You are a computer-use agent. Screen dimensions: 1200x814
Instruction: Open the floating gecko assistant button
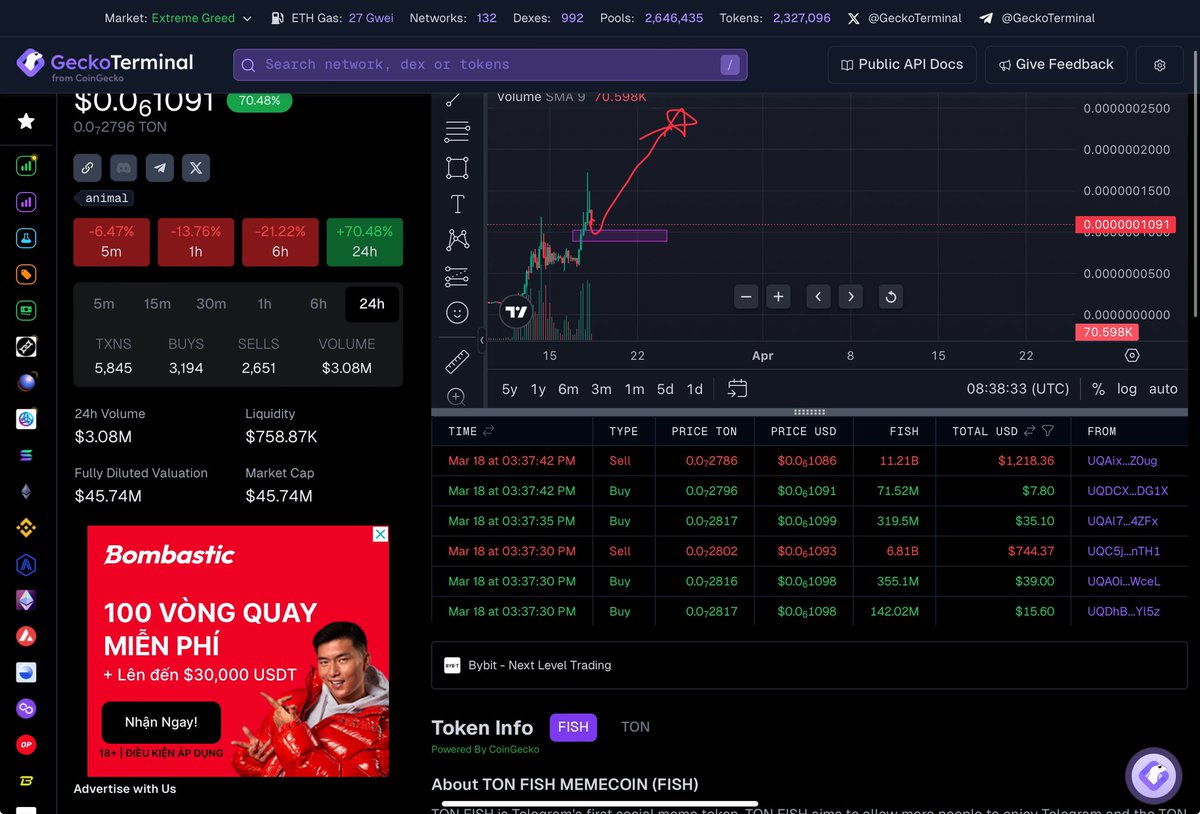[x=1155, y=776]
